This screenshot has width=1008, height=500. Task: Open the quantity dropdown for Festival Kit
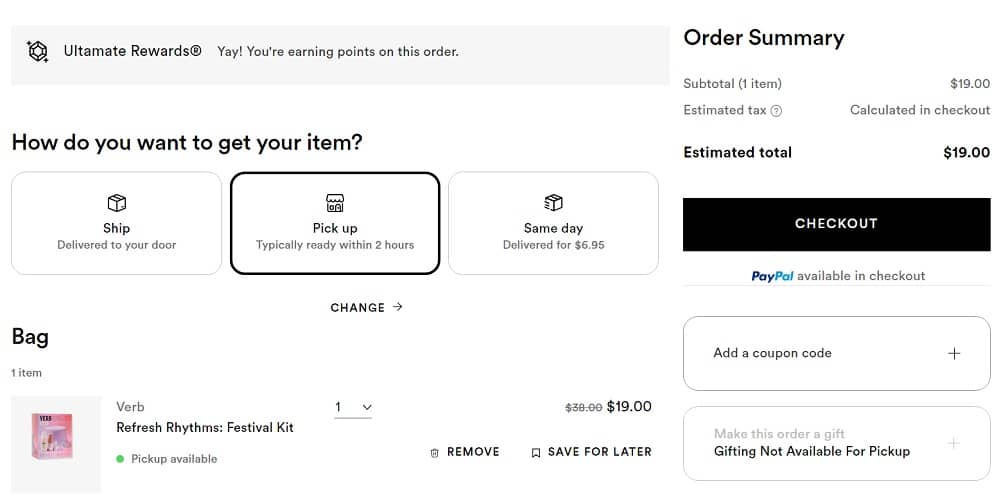[353, 407]
